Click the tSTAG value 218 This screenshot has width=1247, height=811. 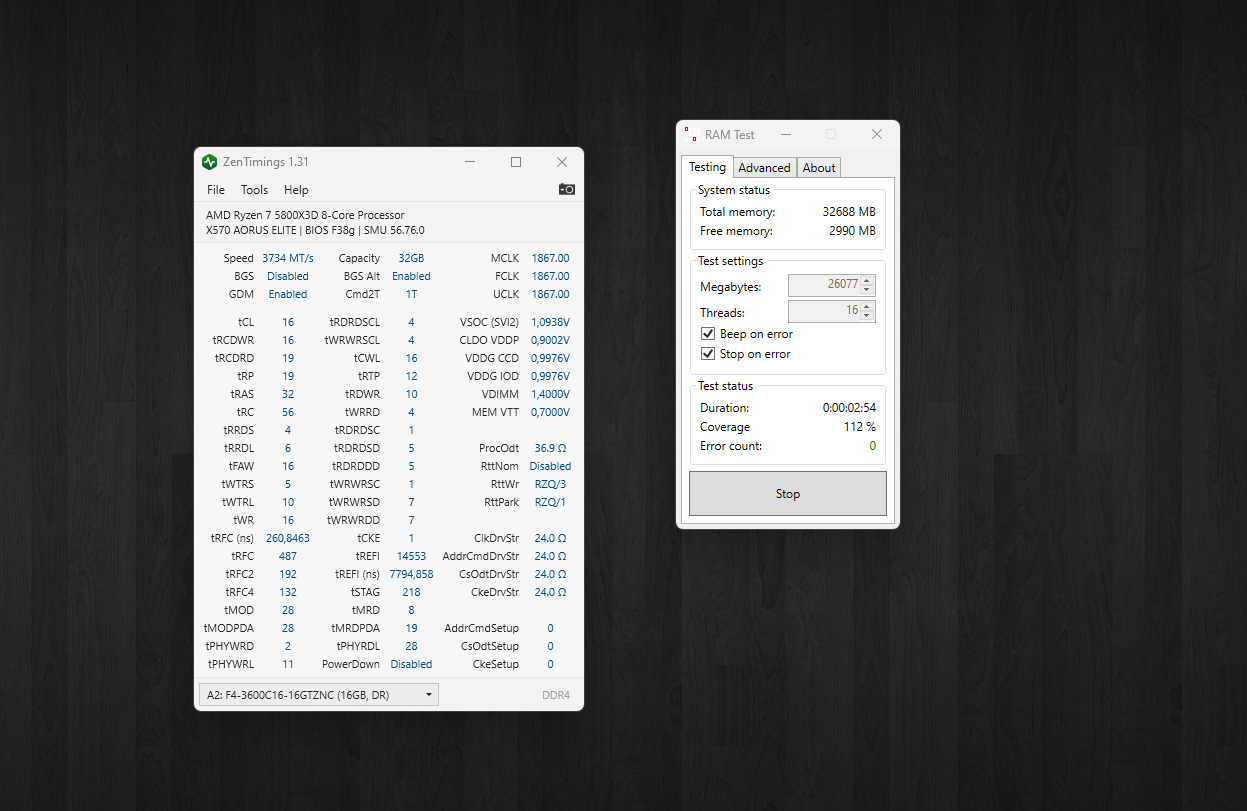[411, 592]
